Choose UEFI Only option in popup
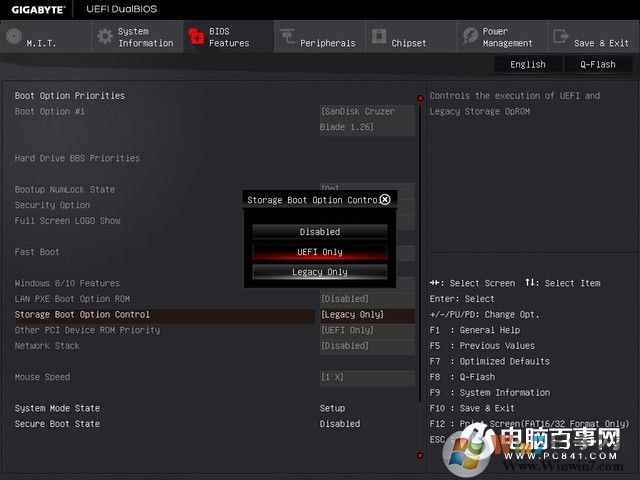640x480 pixels. [x=319, y=251]
